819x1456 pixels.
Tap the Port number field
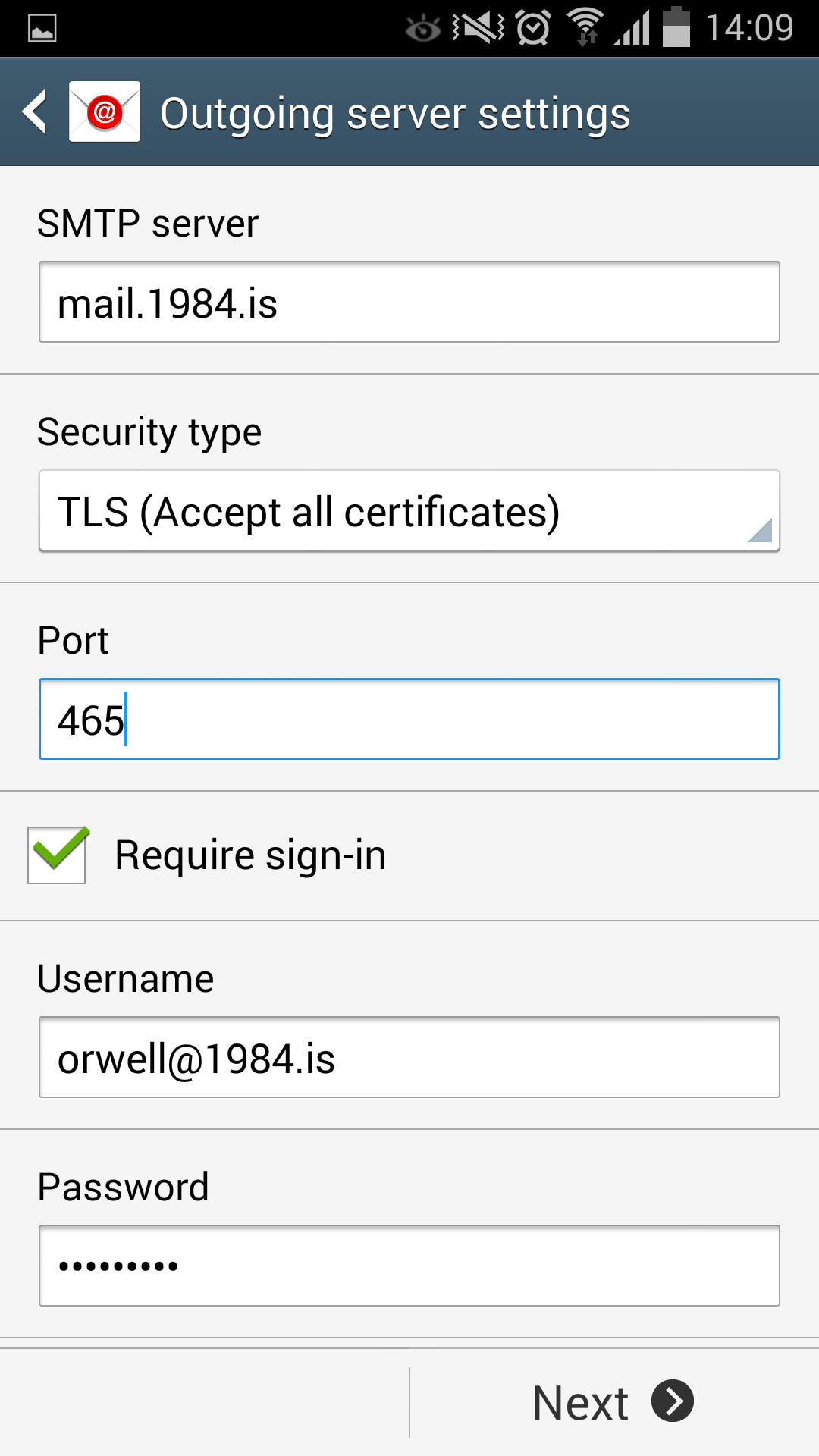[x=409, y=719]
